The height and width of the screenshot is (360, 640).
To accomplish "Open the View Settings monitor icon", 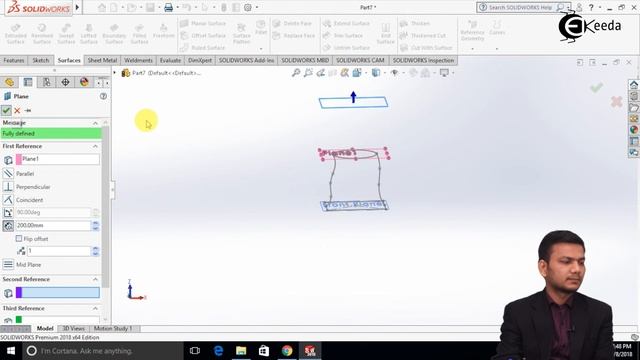I will [x=444, y=73].
